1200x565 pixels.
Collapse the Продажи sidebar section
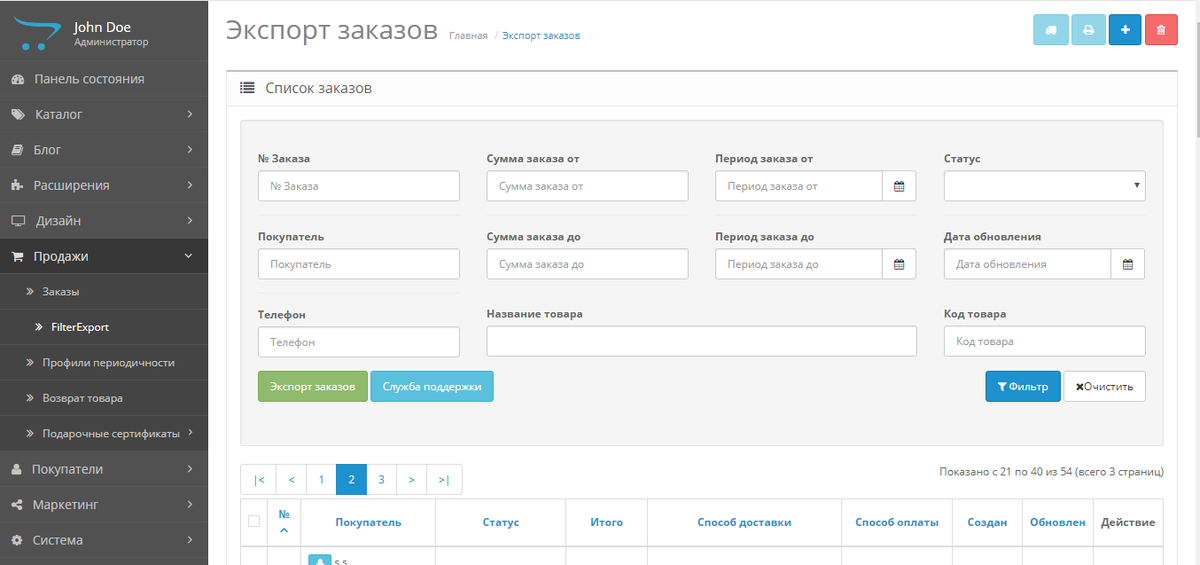(104, 256)
